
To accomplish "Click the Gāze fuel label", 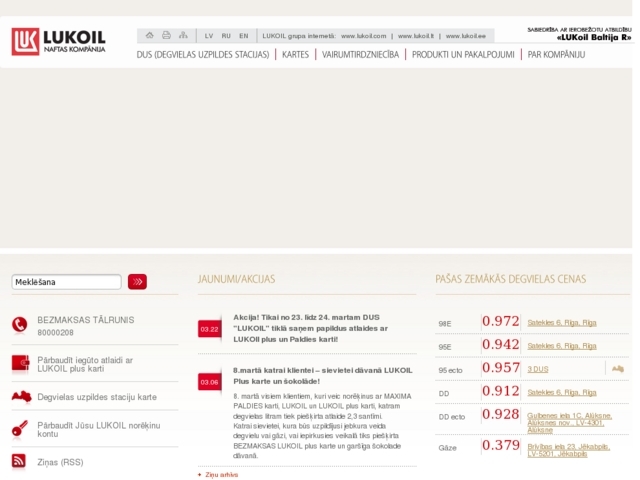I will tap(447, 448).
